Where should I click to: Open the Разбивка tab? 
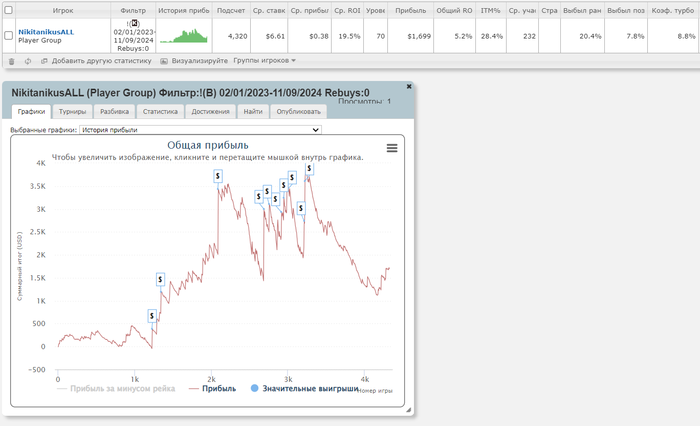tap(114, 112)
